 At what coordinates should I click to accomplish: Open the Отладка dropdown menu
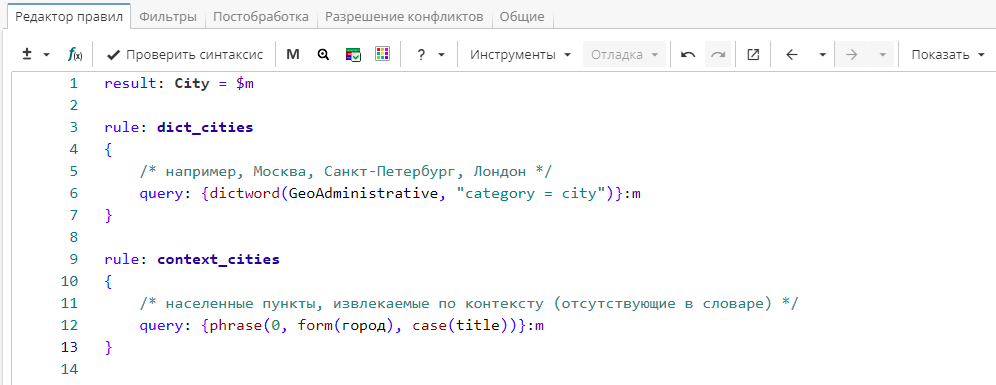[624, 55]
